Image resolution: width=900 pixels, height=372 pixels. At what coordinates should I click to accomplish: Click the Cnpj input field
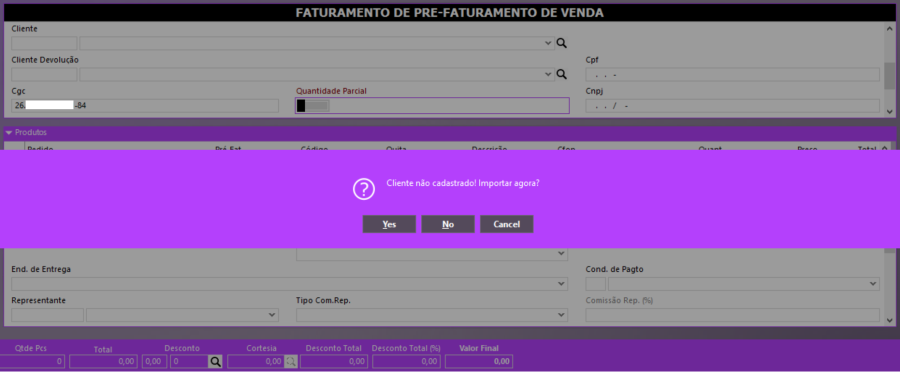pyautogui.click(x=732, y=106)
